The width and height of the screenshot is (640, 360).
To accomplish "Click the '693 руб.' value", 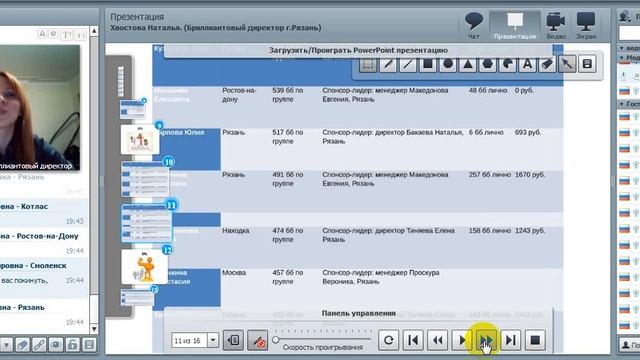I will tap(528, 133).
